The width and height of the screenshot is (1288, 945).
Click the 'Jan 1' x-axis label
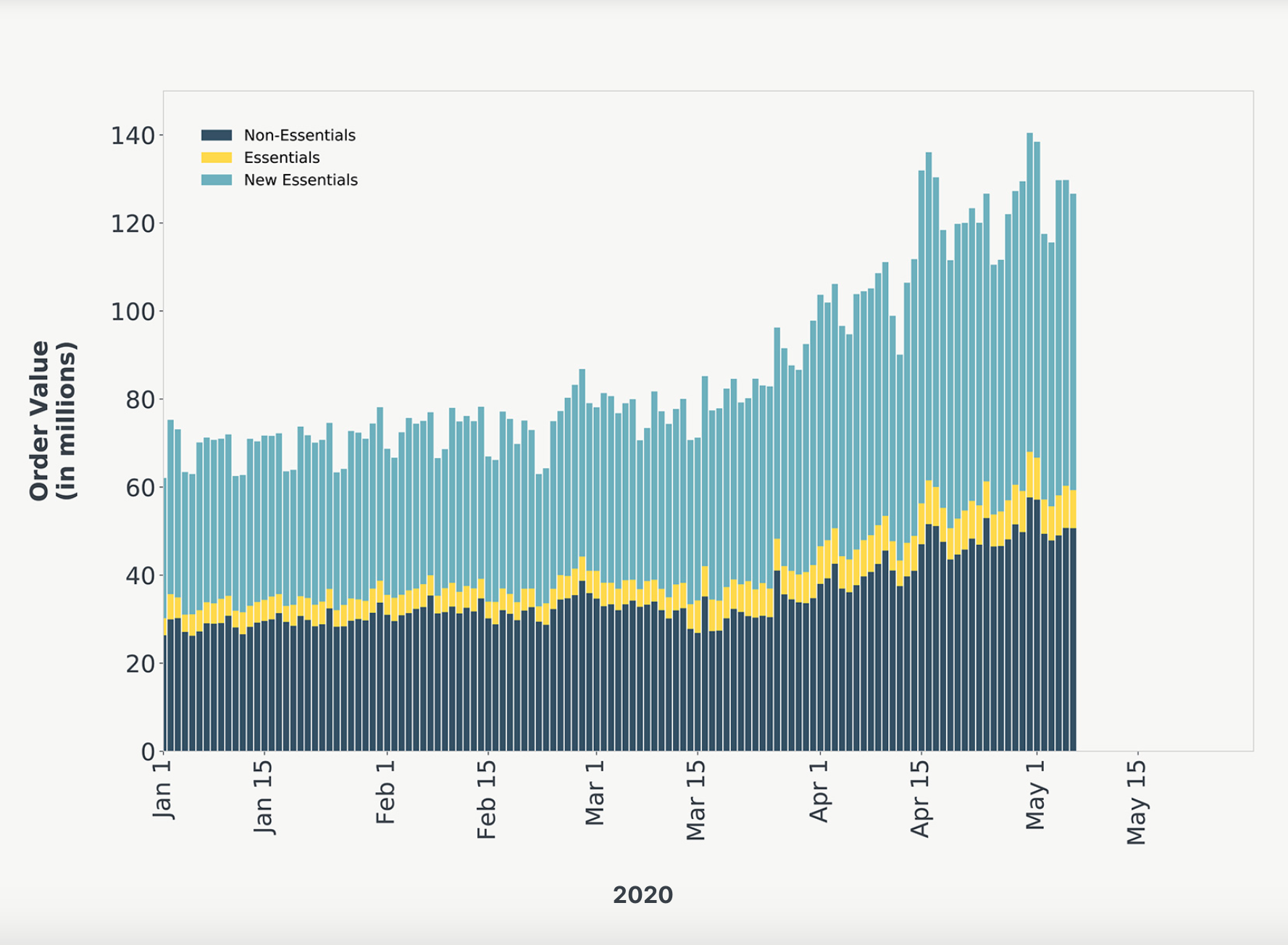click(x=164, y=789)
